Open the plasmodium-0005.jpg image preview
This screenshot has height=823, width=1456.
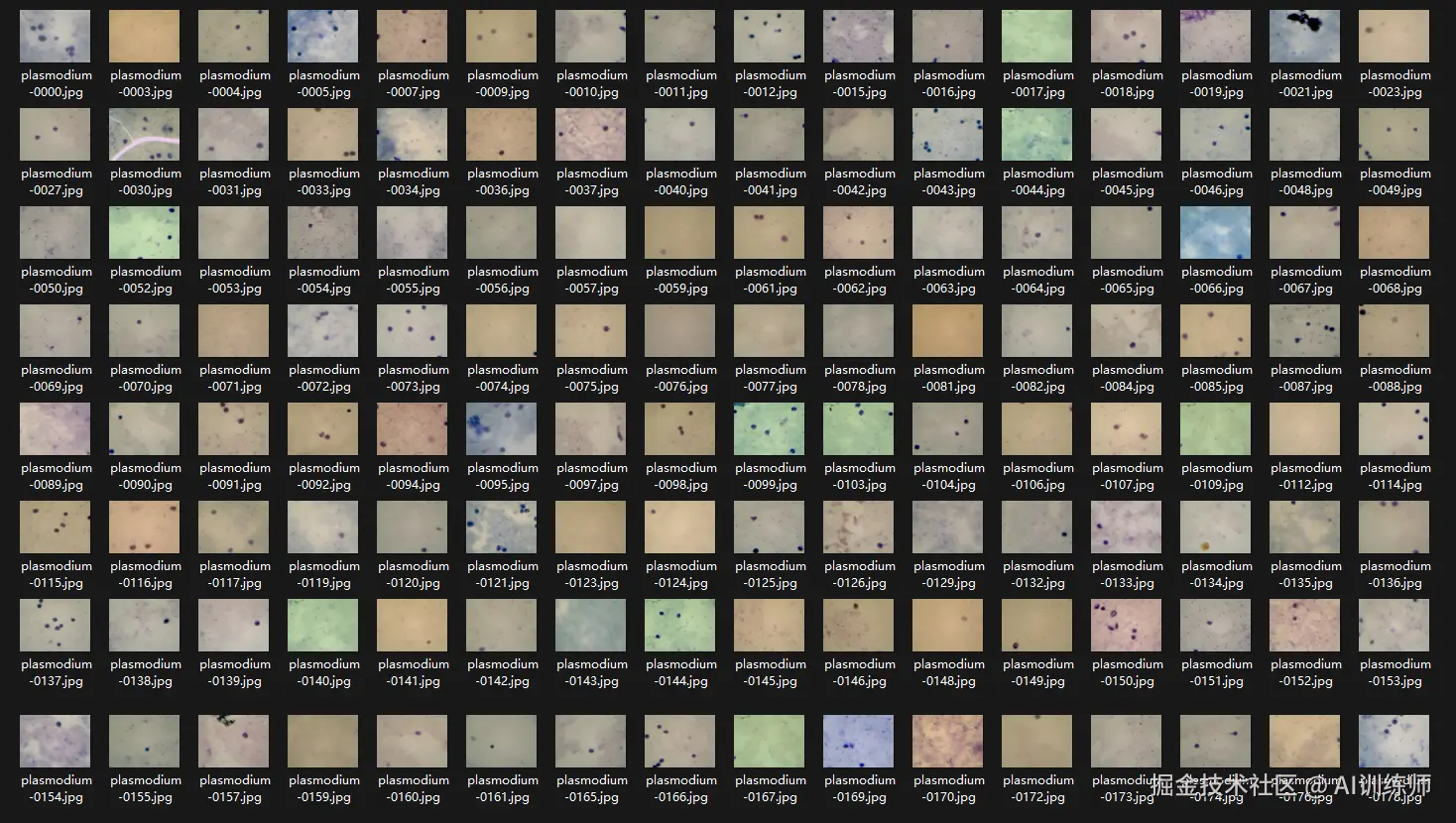(323, 37)
